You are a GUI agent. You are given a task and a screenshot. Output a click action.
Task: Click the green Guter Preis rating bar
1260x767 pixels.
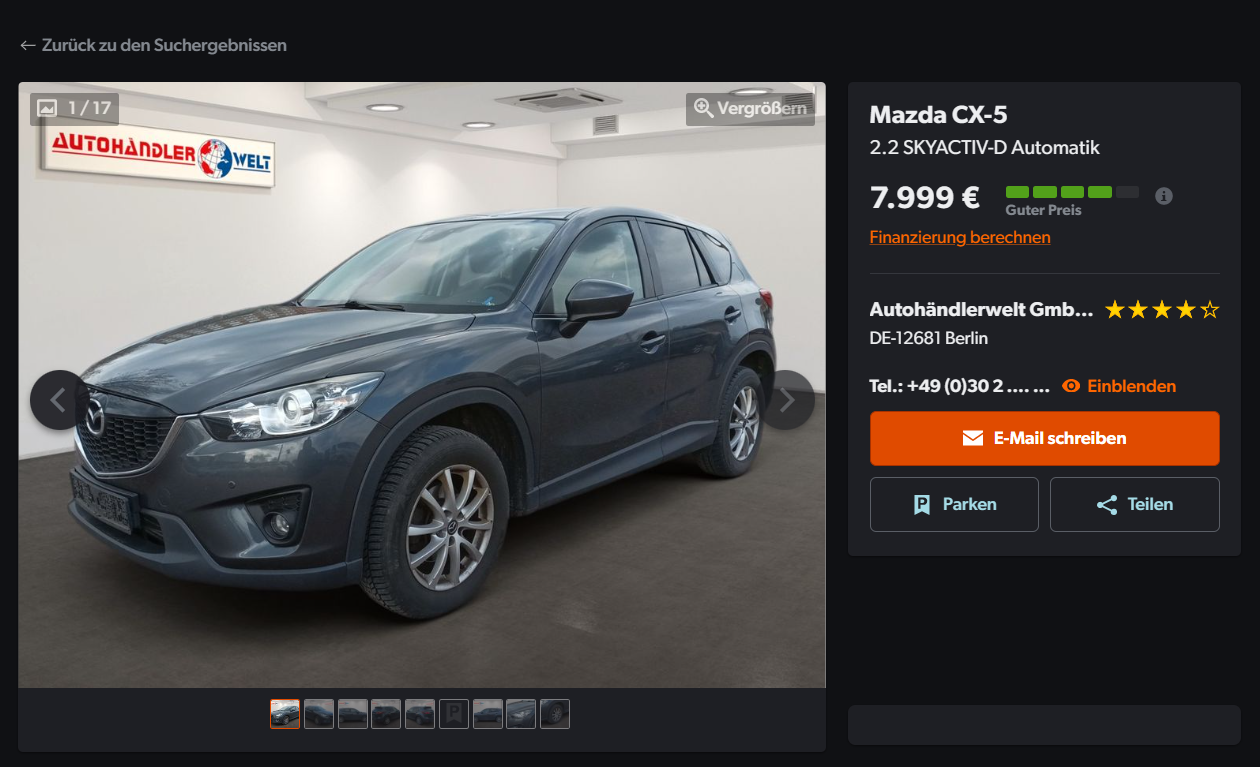(x=1072, y=192)
